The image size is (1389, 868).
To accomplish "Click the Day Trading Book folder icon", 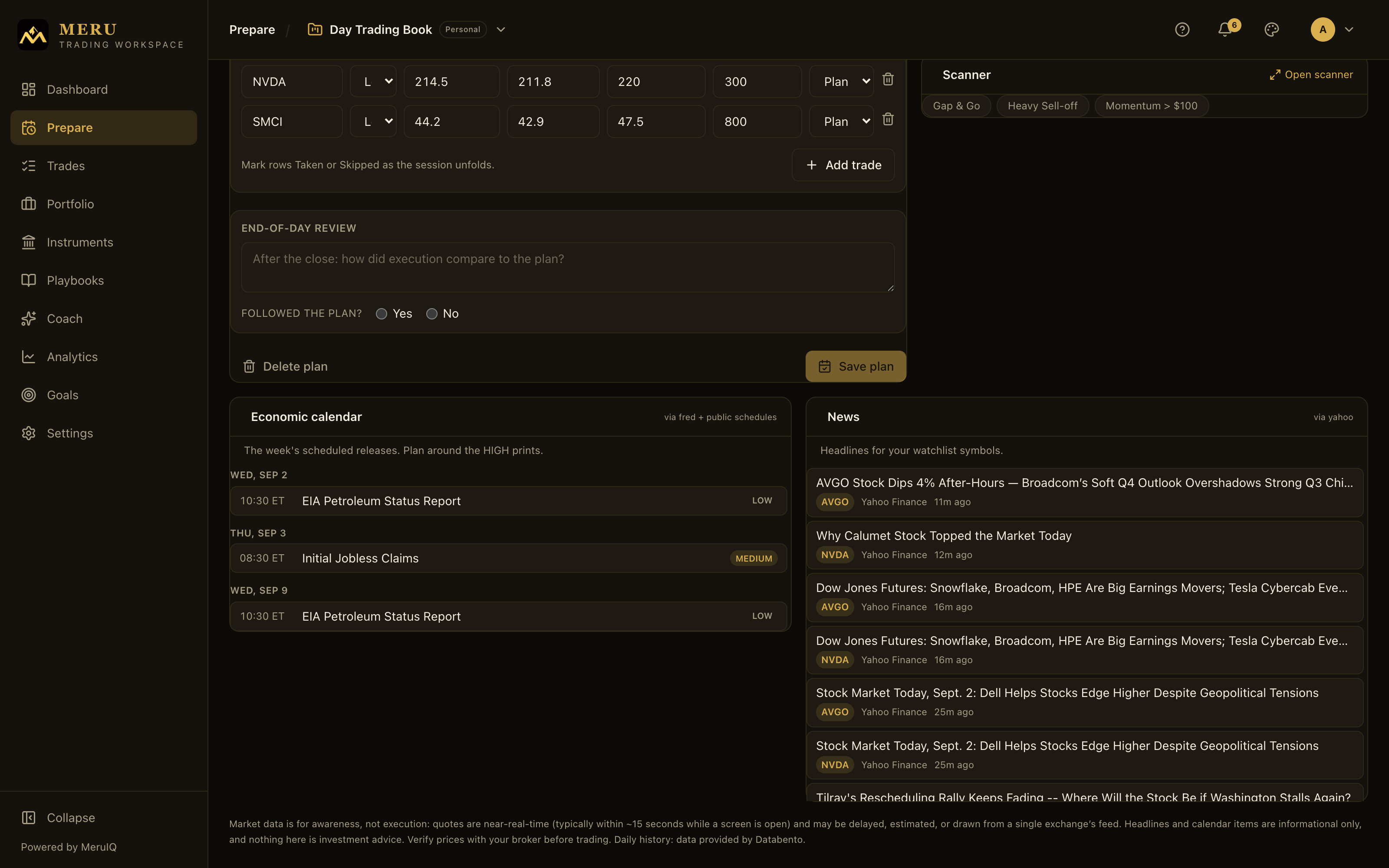I will (x=315, y=29).
